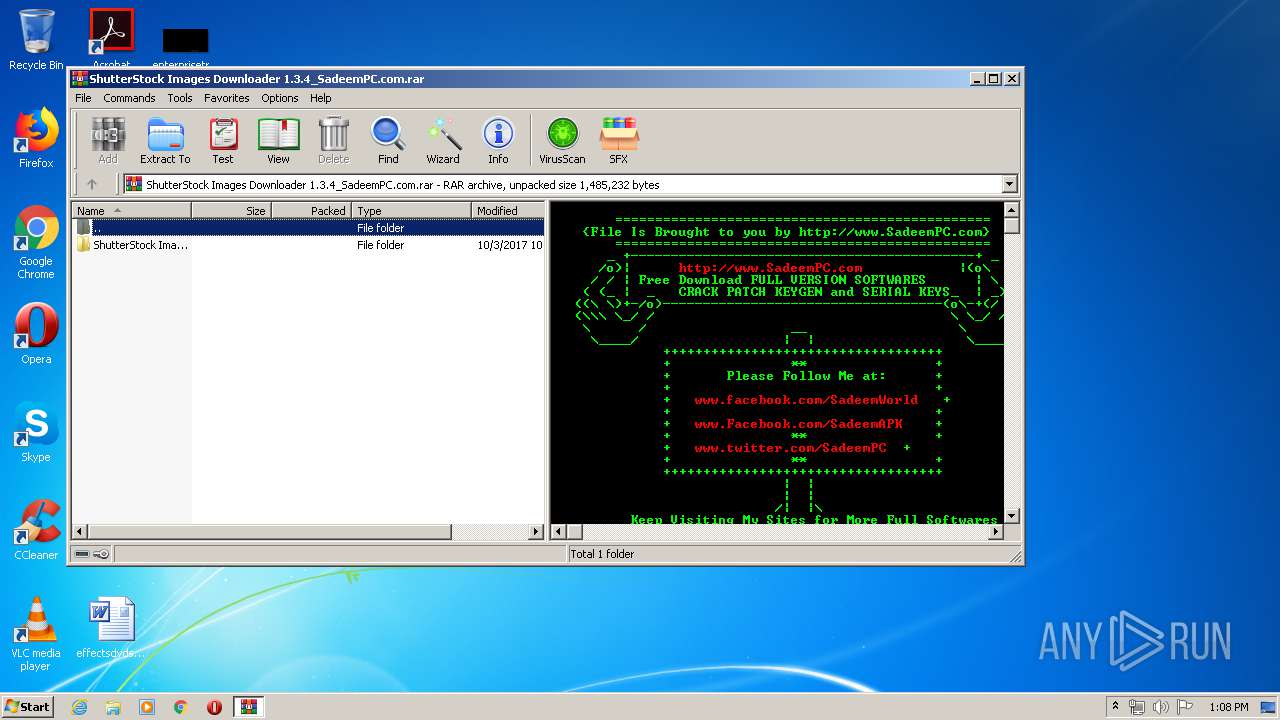Click the Delete trash icon
Viewport: 1280px width, 720px height.
tap(333, 140)
